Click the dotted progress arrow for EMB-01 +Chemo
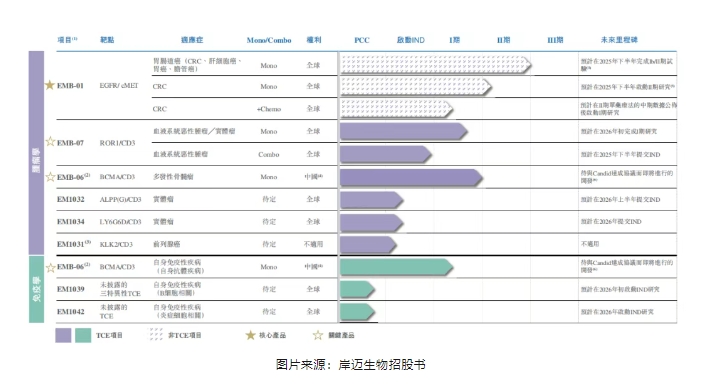Screen dimensions: 715x387 click(x=397, y=109)
